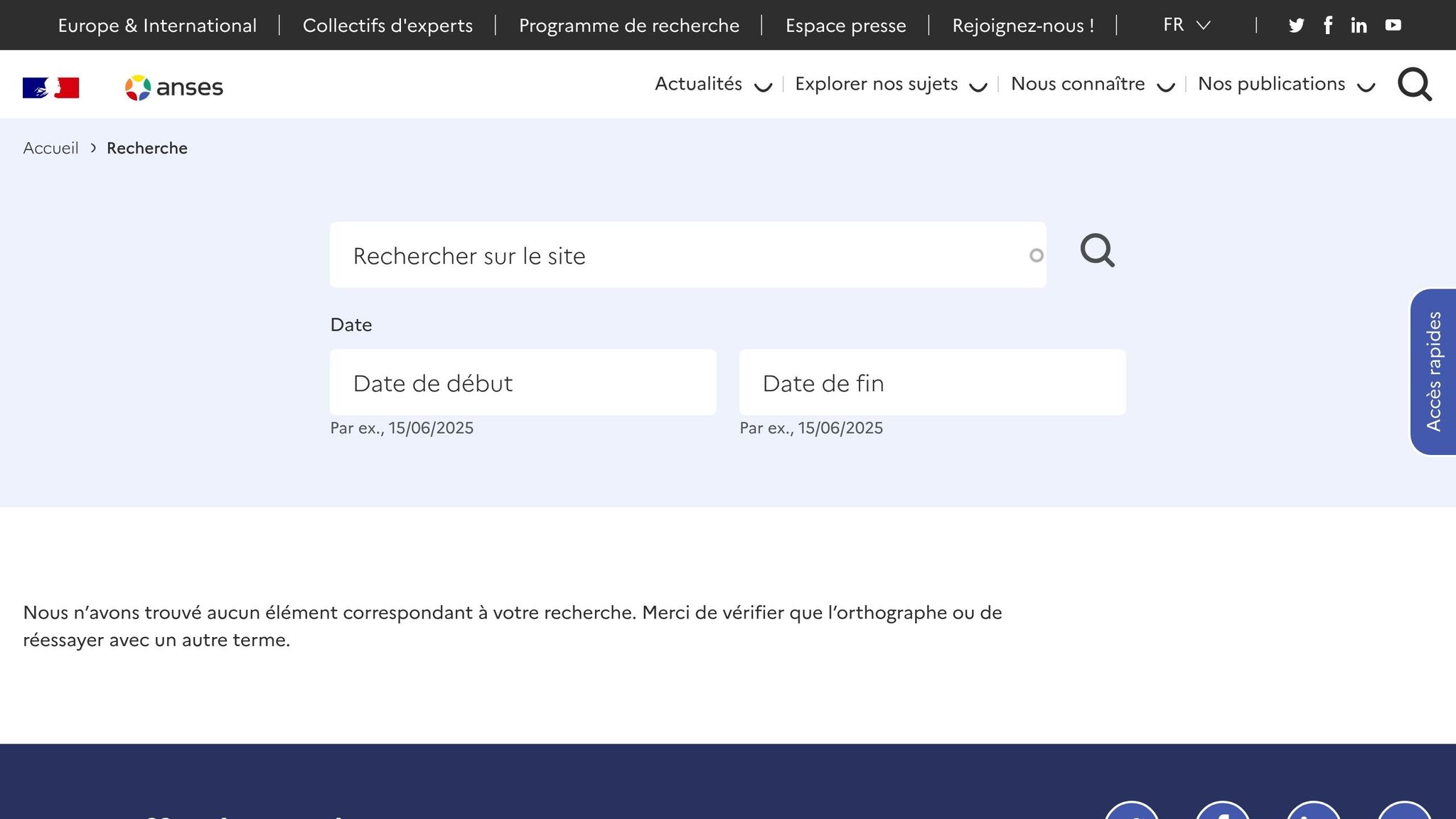Open Rejoignez-nous ! link

click(x=1023, y=26)
